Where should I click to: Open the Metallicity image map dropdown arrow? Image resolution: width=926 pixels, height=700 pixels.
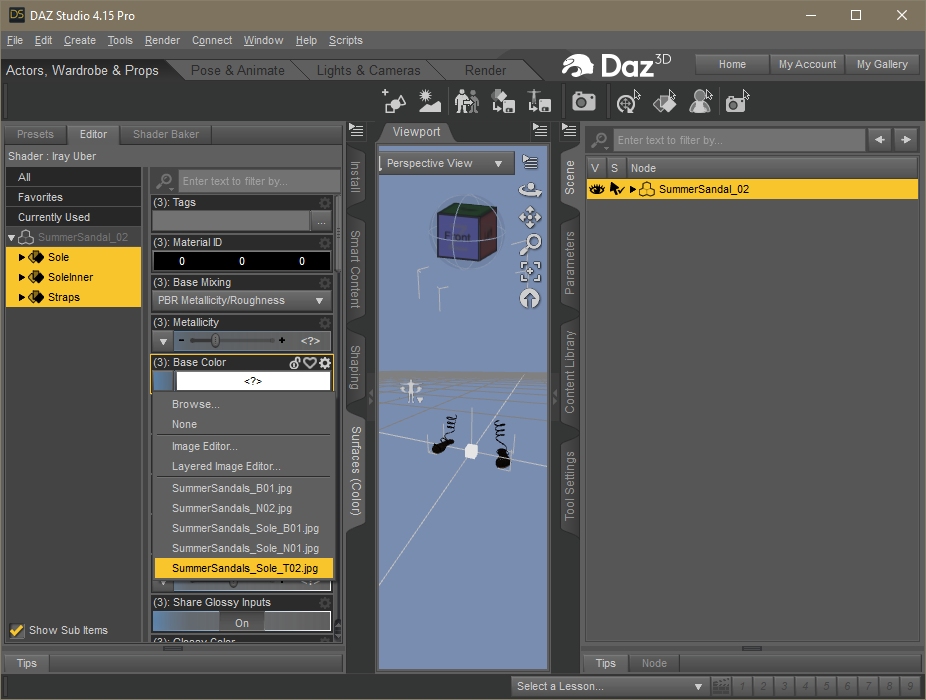[163, 341]
